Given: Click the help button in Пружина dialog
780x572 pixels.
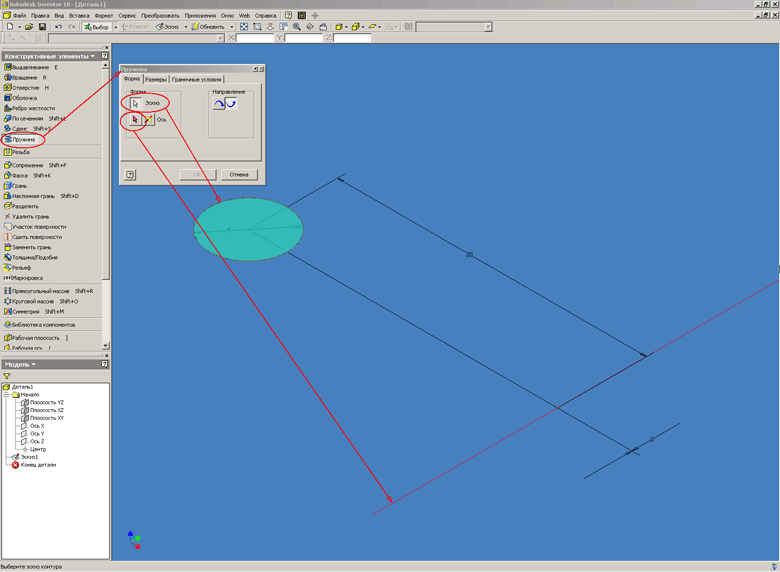Looking at the screenshot, I should pos(130,175).
